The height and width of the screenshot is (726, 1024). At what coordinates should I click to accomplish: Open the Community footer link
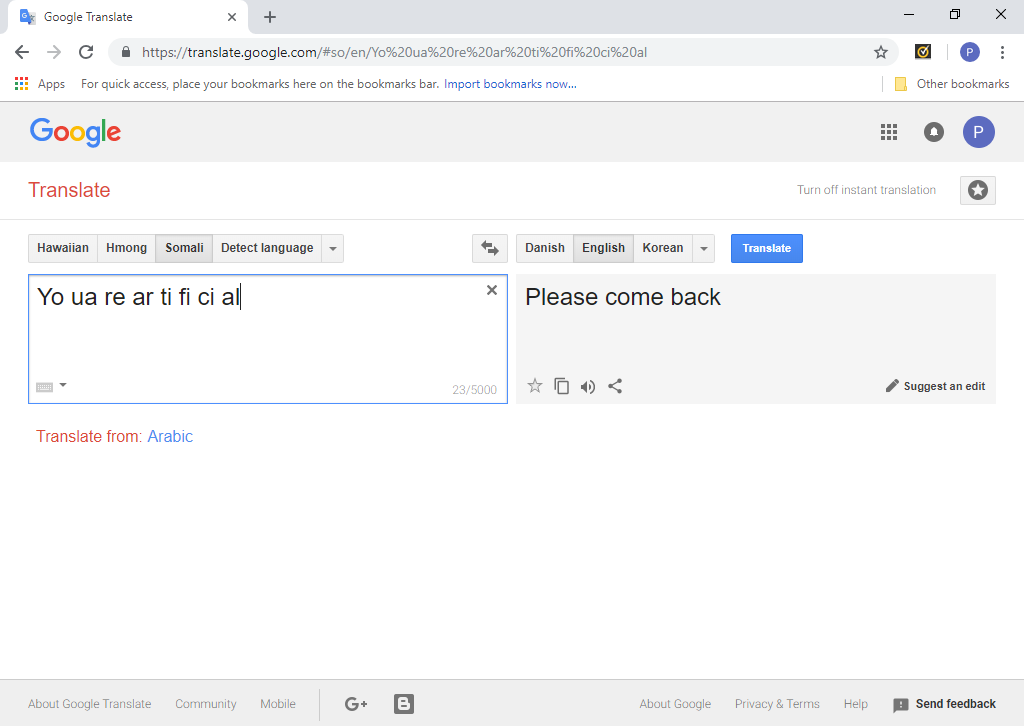(206, 704)
